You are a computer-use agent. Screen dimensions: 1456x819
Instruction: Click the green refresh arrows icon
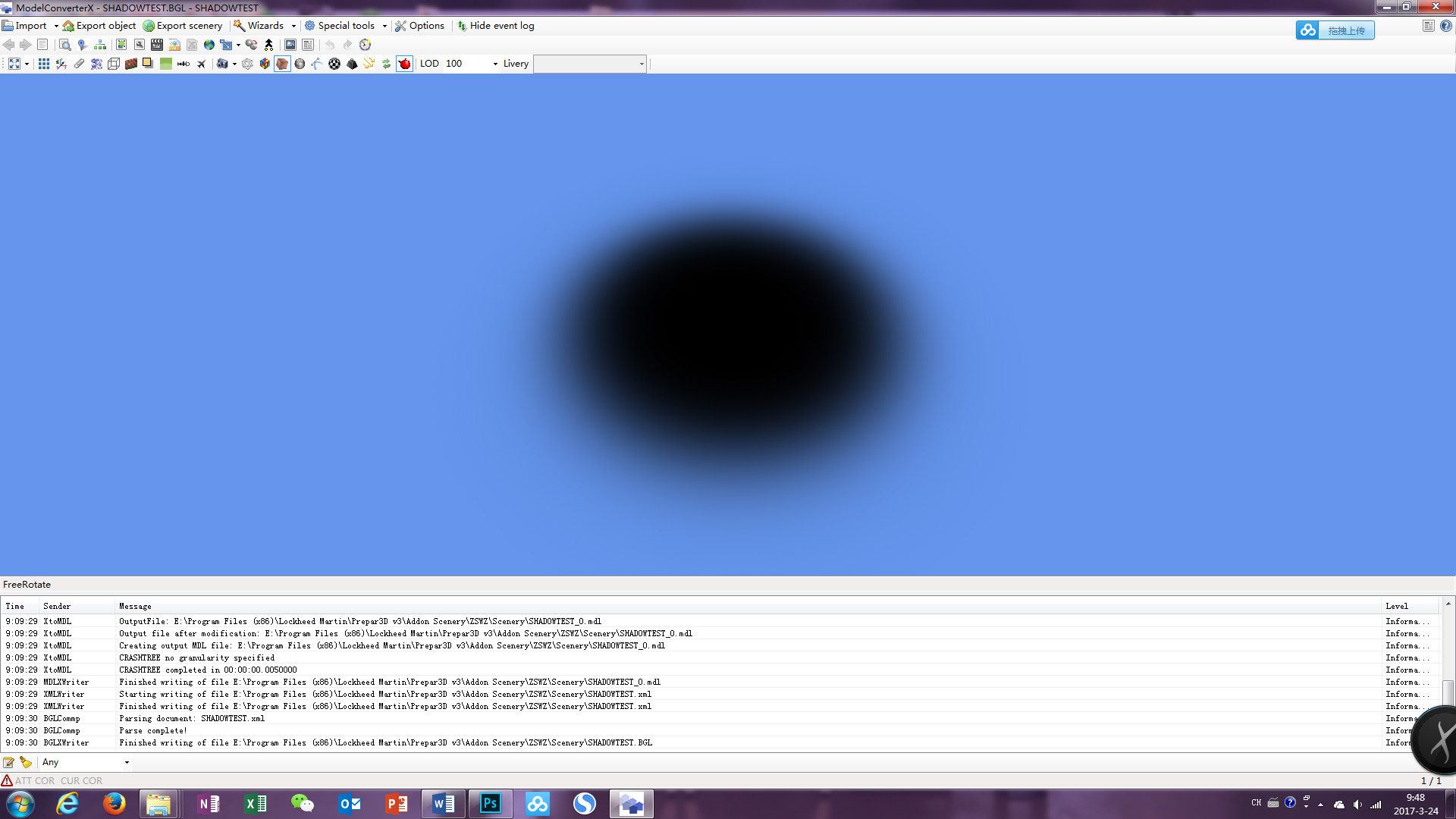(x=386, y=64)
